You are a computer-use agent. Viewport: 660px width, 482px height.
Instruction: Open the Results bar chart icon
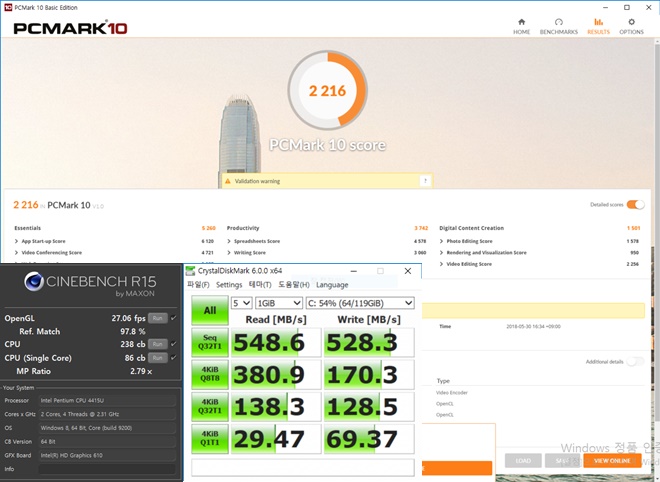point(598,22)
